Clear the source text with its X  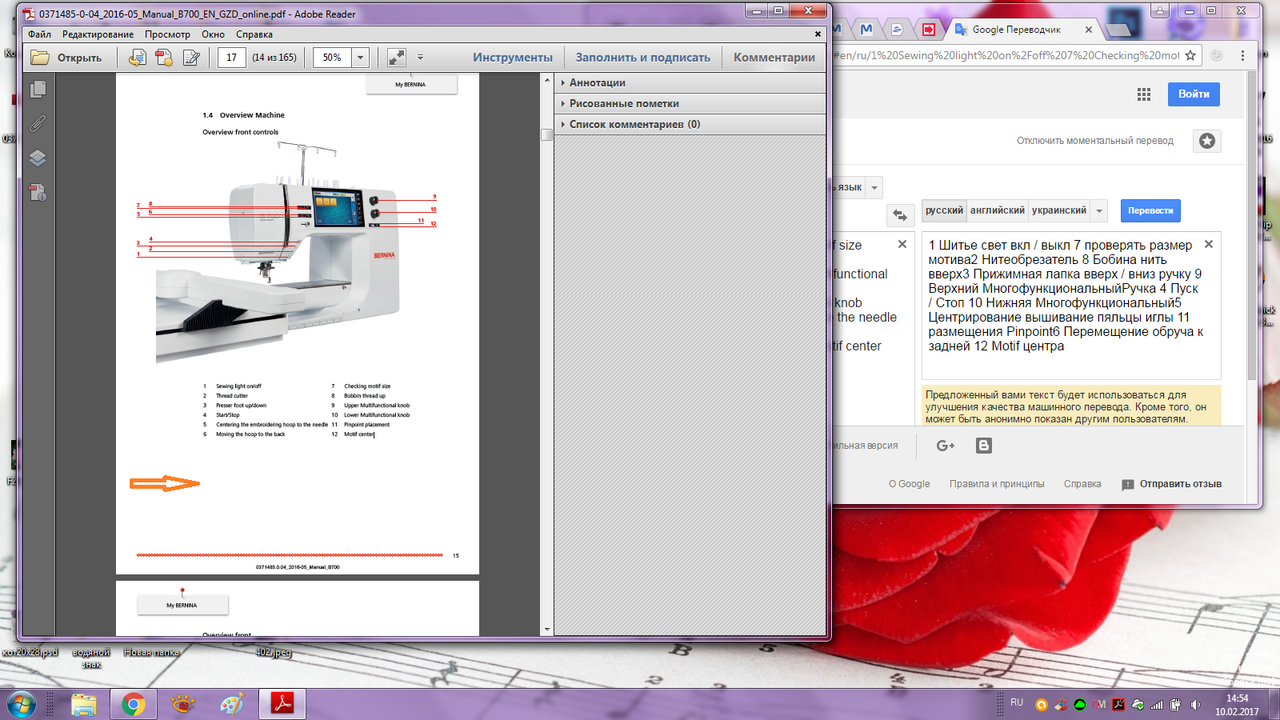(x=902, y=244)
